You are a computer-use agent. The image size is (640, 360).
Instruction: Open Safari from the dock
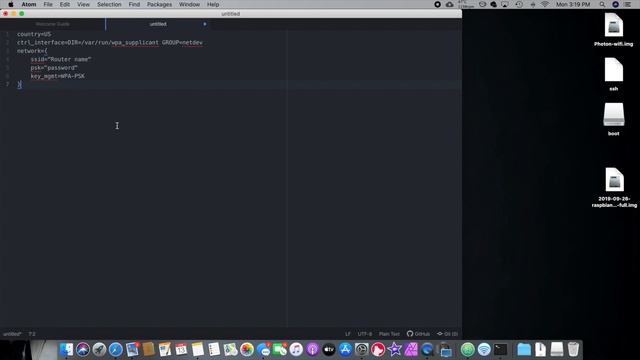116,350
